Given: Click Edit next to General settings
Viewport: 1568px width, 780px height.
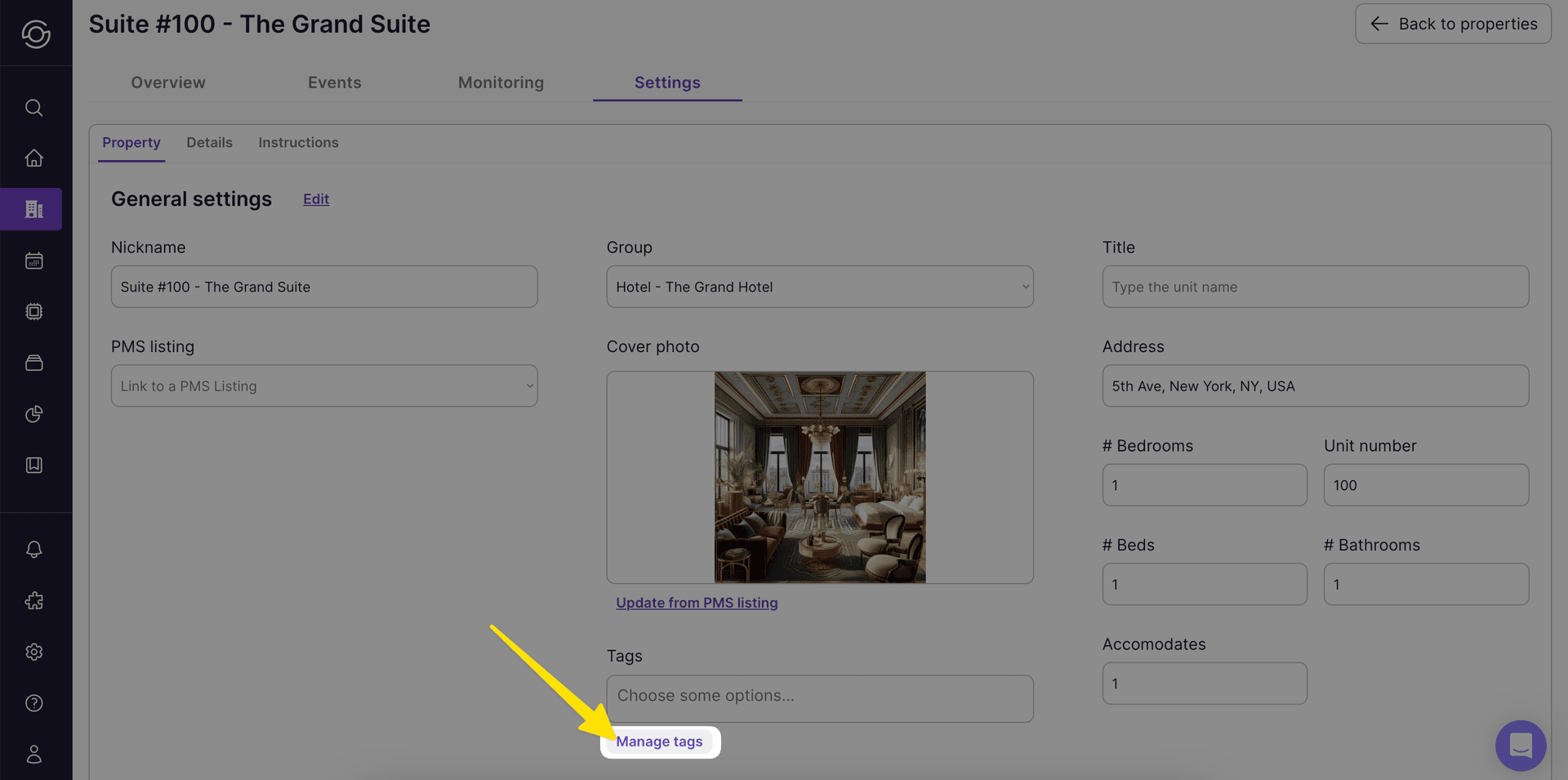Looking at the screenshot, I should tap(315, 198).
